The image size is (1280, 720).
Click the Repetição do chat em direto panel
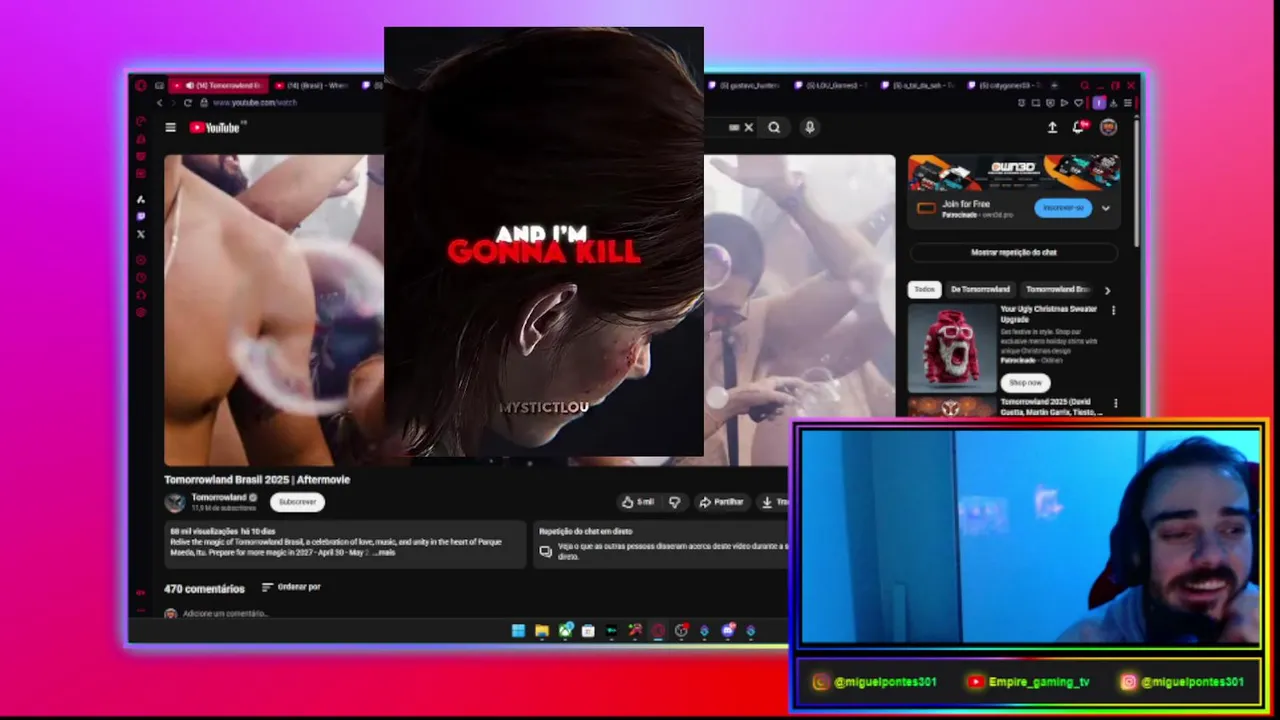coord(660,544)
